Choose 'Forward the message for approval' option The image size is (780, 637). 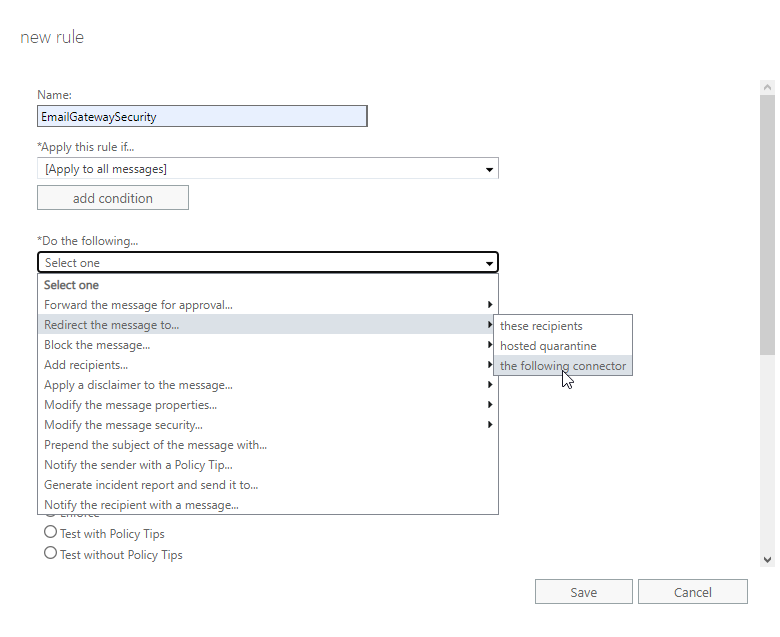click(x=138, y=305)
